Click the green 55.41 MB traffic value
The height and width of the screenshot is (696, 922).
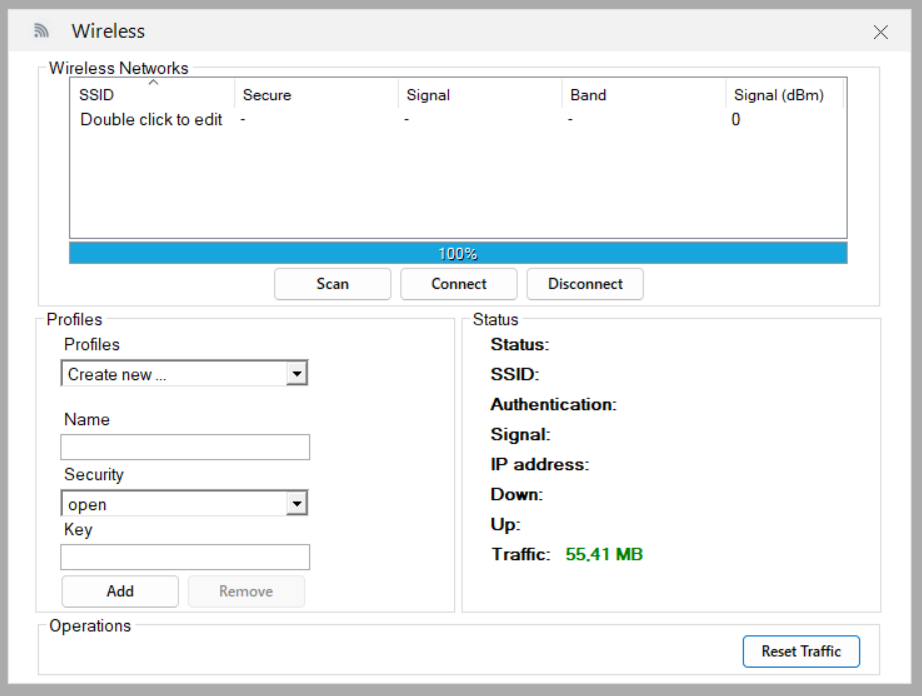(604, 554)
